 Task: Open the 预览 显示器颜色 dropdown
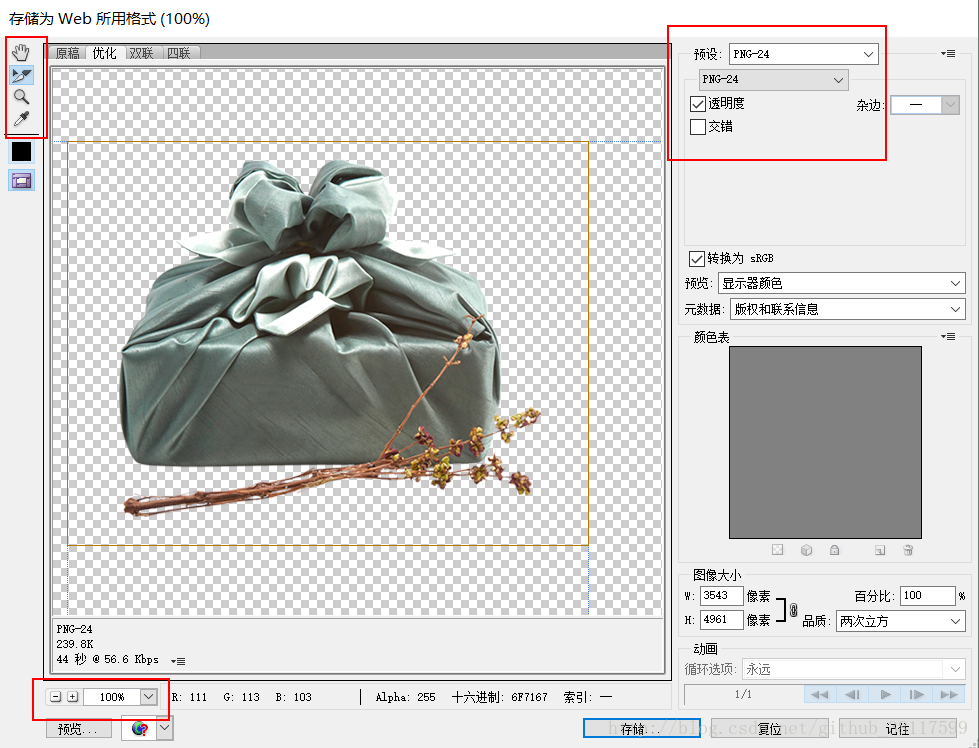tap(841, 283)
